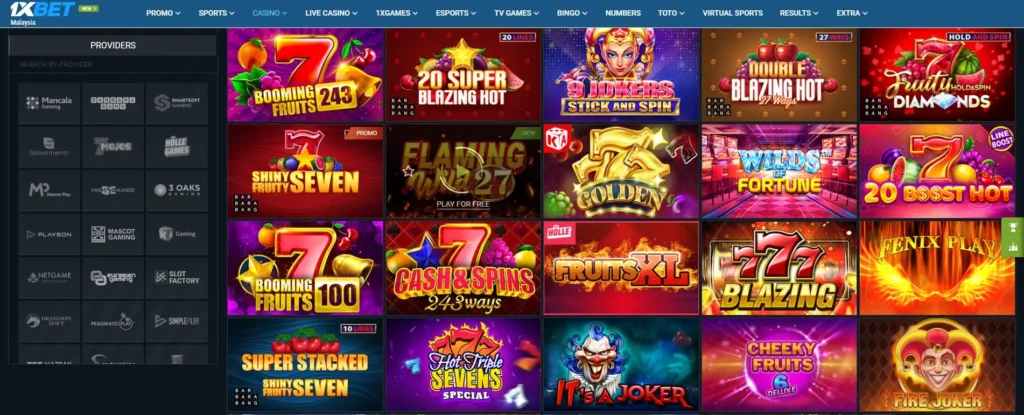
Task: Open the ESPORTS dropdown
Action: tap(456, 13)
